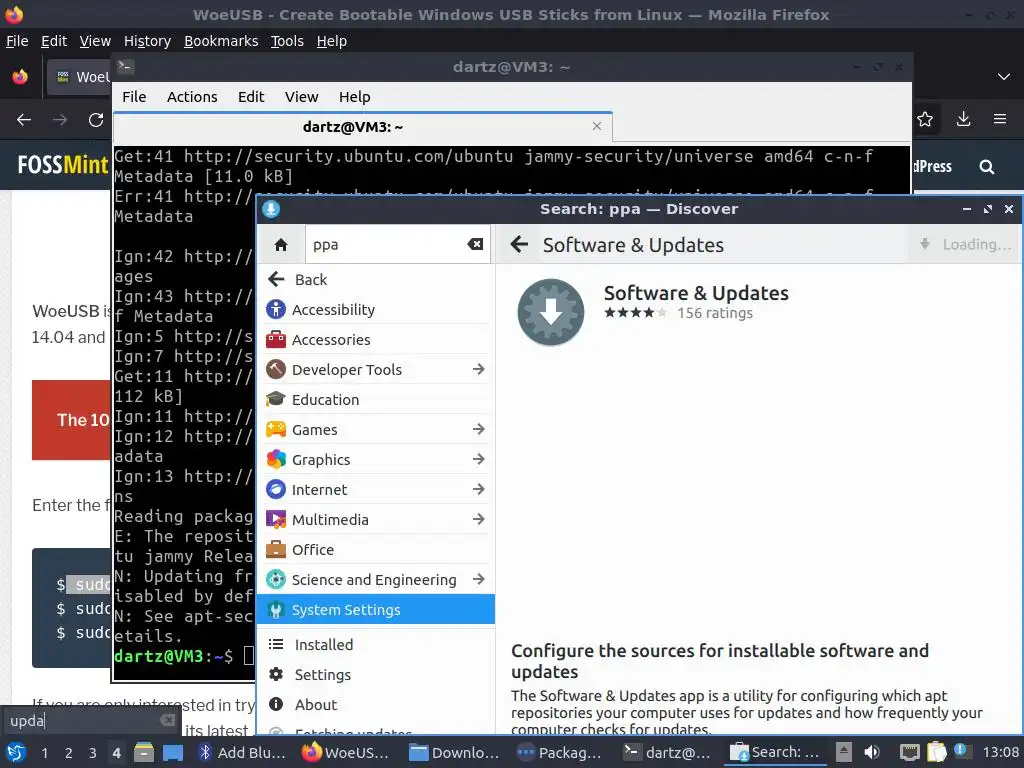Open terminal Edit menu
The width and height of the screenshot is (1024, 768).
[251, 97]
